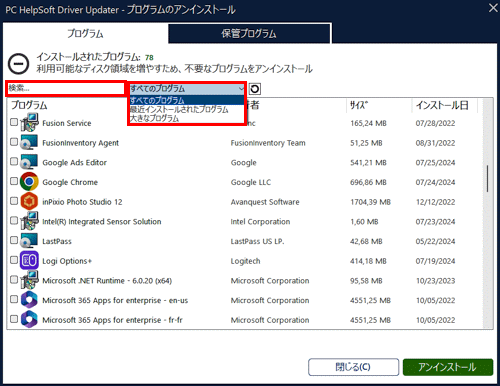Click the FusionInventory Agent icon
500x386 pixels.
[29, 142]
